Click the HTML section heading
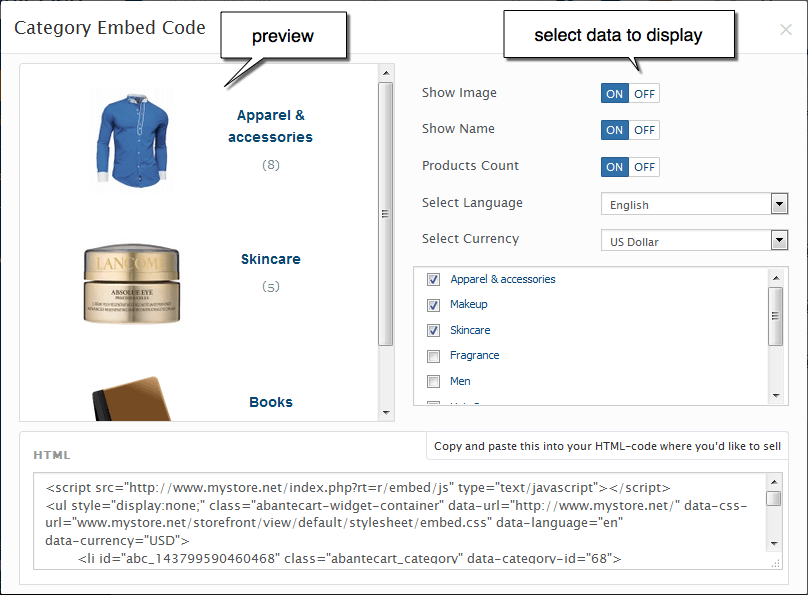This screenshot has height=595, width=808. (x=52, y=455)
